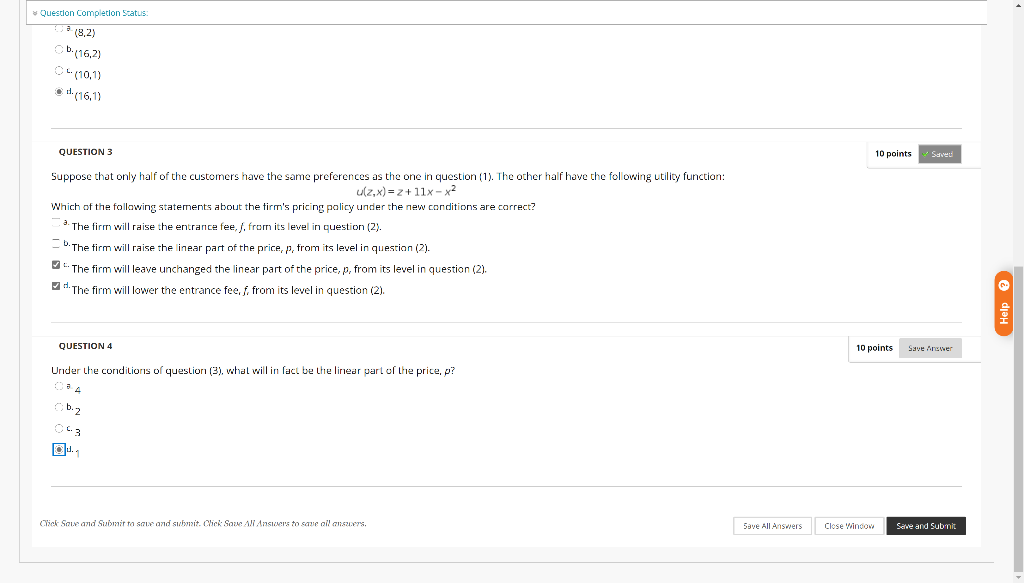This screenshot has height=583, width=1024.
Task: Choose answer c. 3 for Question 4
Action: (x=59, y=428)
